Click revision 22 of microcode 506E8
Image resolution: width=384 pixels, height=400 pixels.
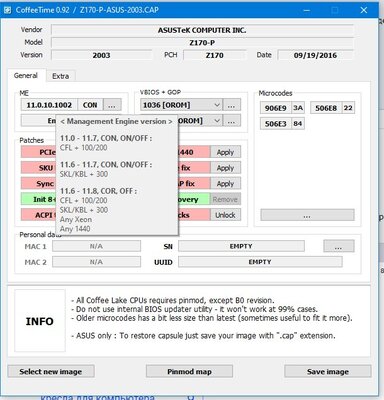[348, 108]
